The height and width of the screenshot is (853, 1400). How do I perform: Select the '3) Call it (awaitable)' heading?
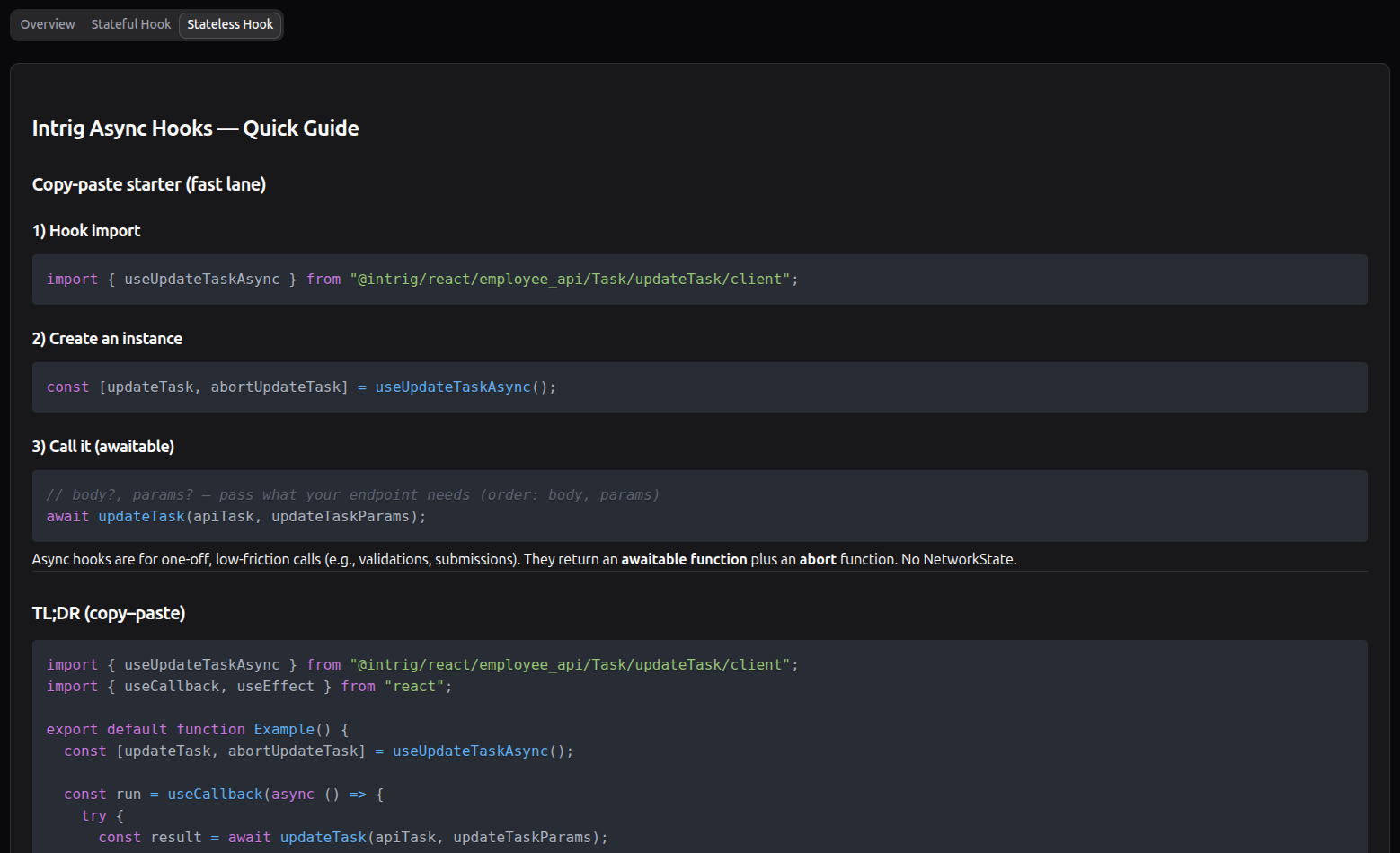coord(102,446)
